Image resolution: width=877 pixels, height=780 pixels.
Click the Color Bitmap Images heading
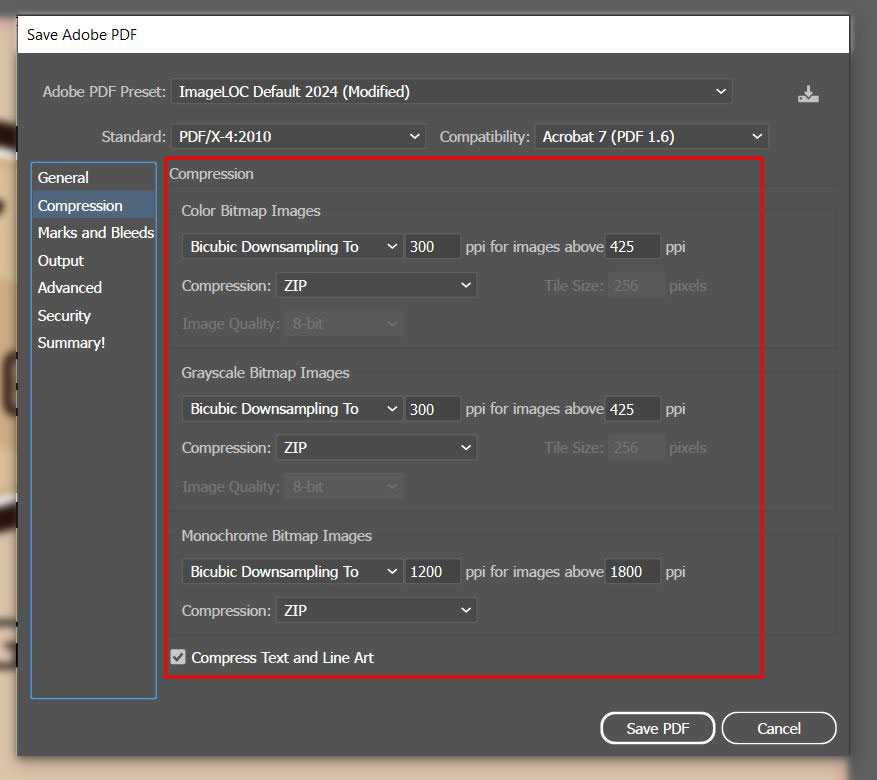(x=251, y=211)
